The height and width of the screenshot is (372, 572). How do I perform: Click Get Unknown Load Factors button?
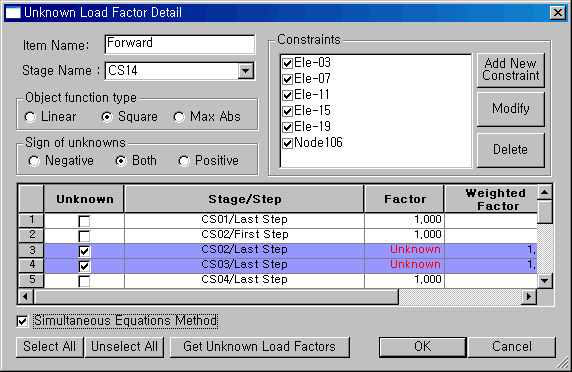(x=259, y=347)
